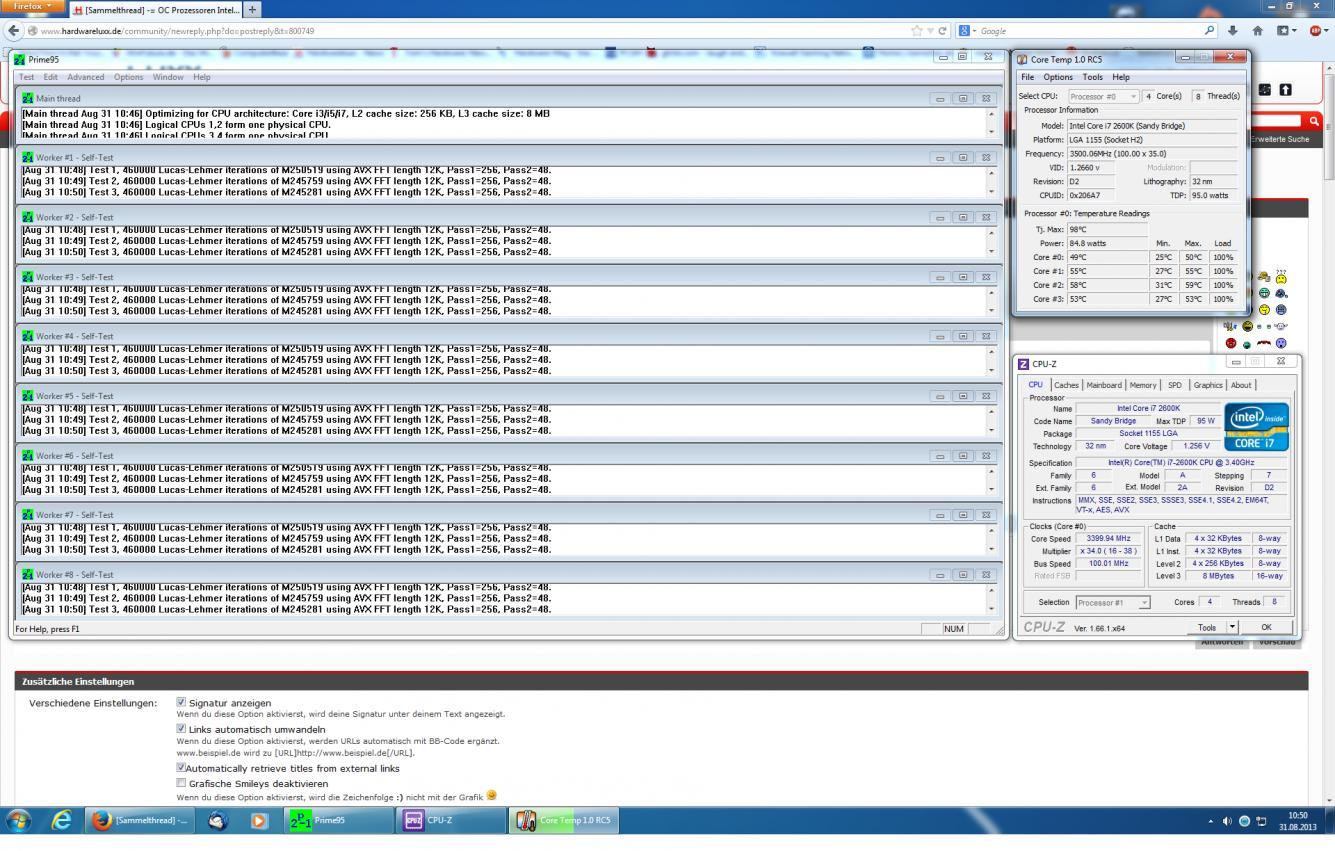Click the CPU-Z title bar Z icon

(1024, 362)
